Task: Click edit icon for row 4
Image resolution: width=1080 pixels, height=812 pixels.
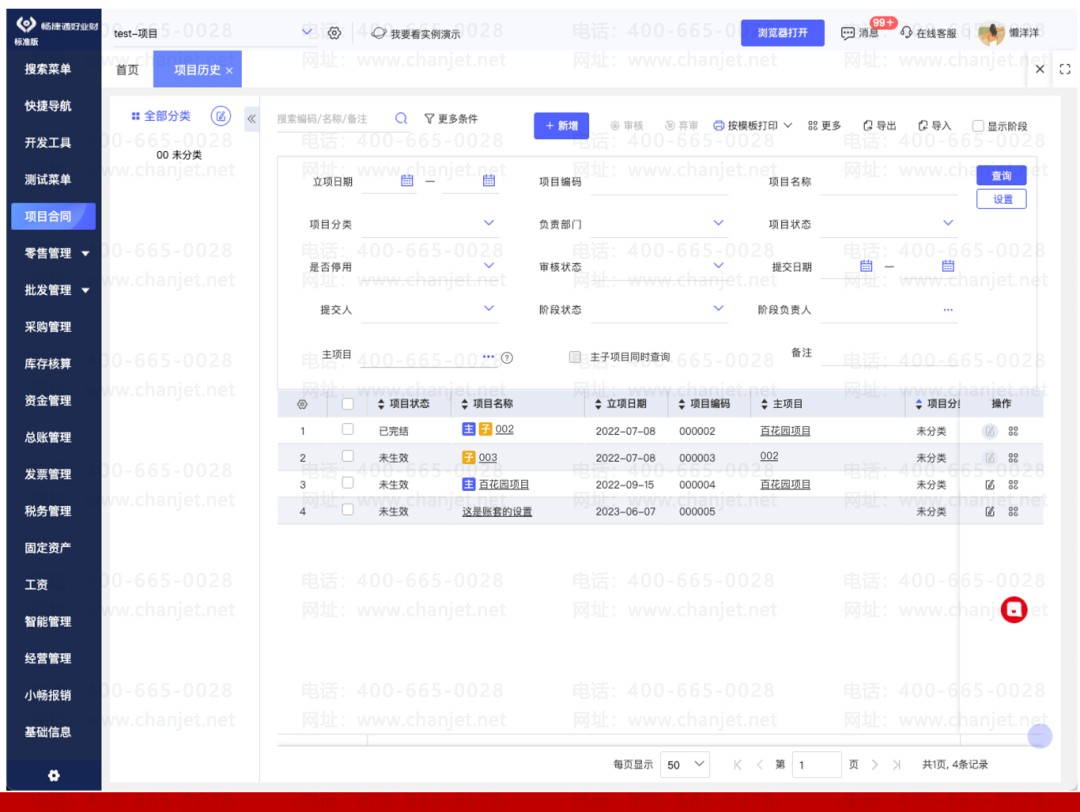Action: click(x=990, y=511)
